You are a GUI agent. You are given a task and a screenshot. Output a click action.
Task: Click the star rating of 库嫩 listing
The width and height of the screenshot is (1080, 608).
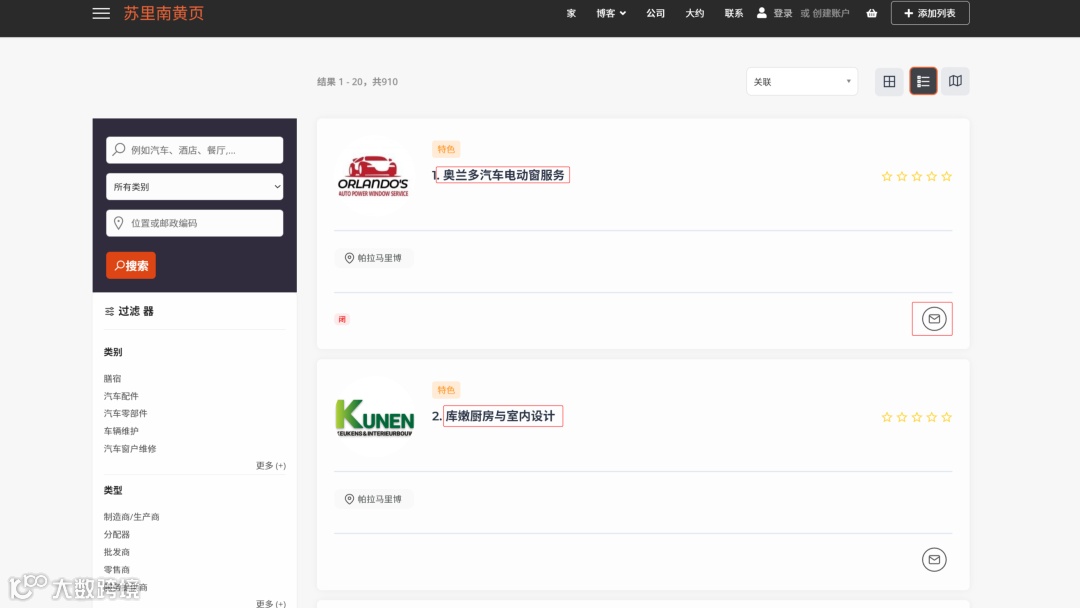pyautogui.click(x=917, y=417)
